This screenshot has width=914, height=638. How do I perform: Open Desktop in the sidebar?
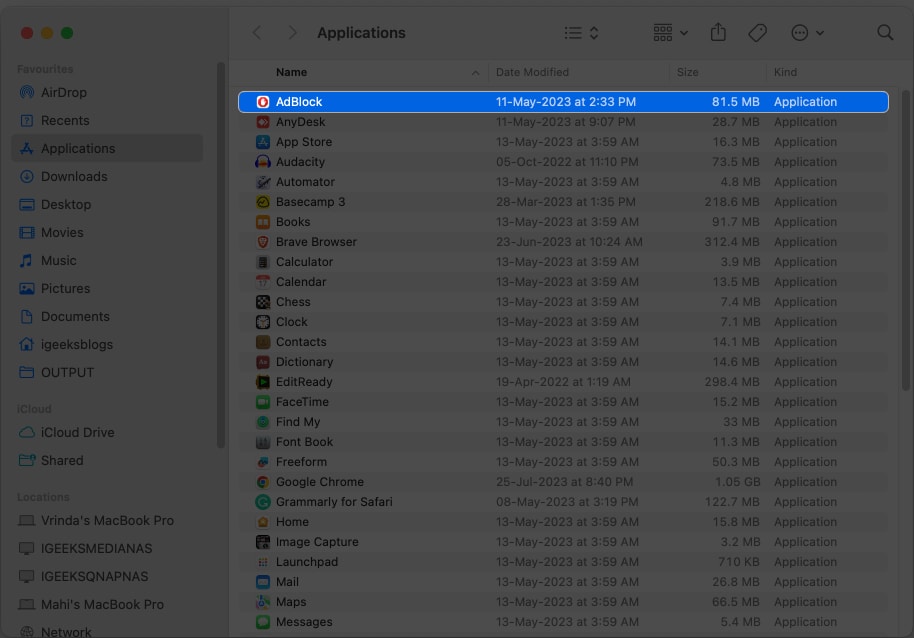[x=107, y=205]
